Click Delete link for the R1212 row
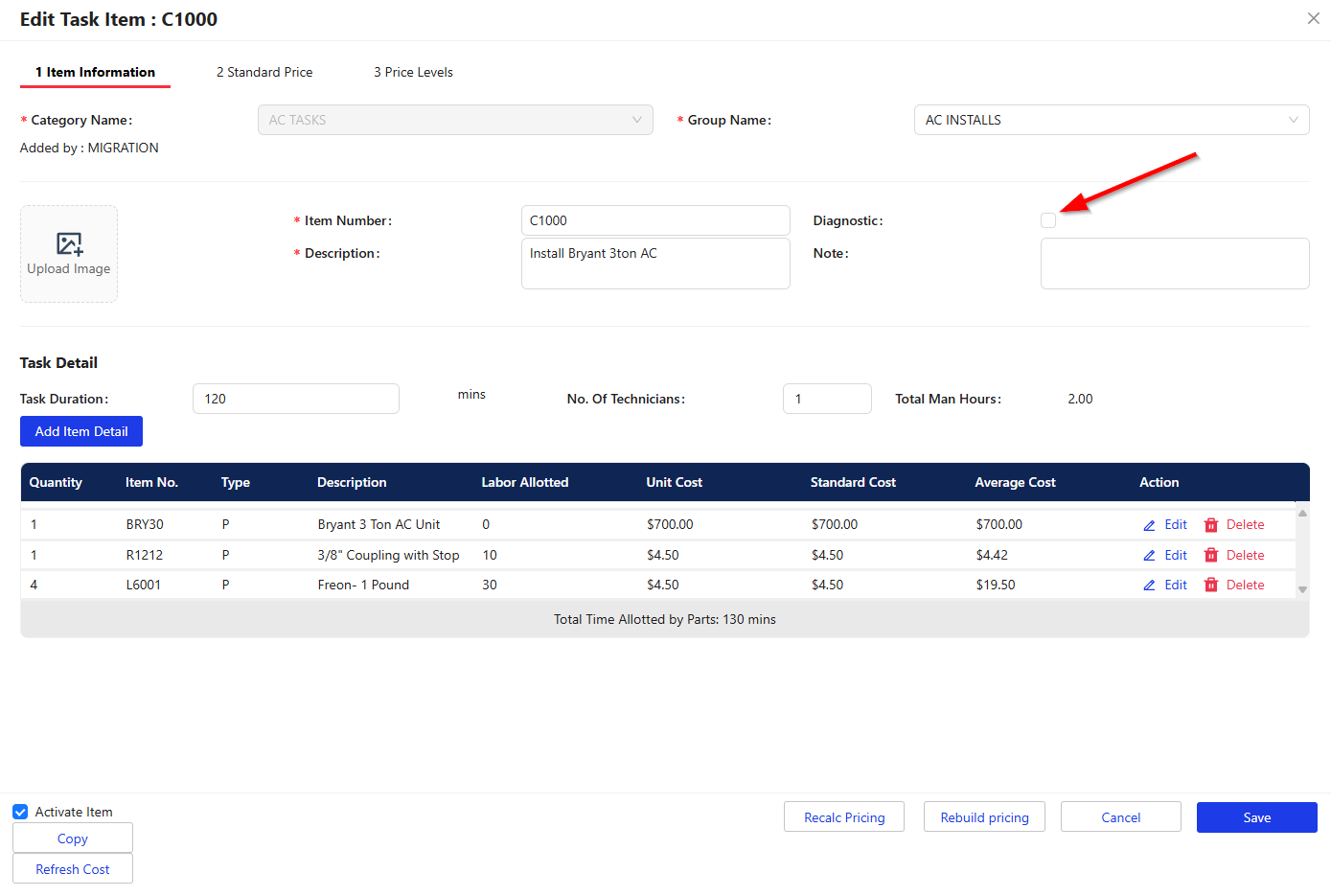Viewport: 1331px width, 896px height. [x=1245, y=556]
